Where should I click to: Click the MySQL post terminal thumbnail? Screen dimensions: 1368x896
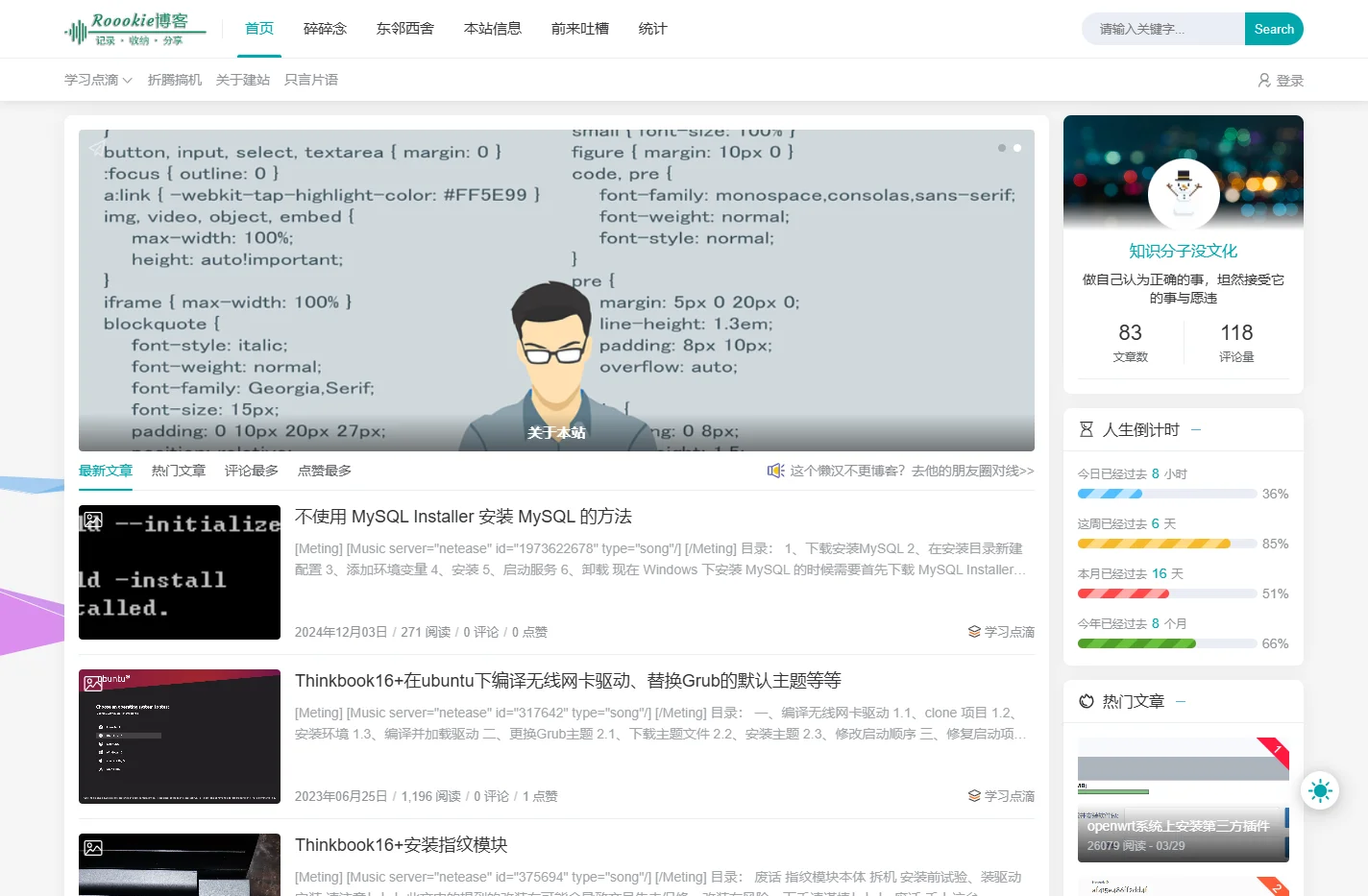(180, 572)
